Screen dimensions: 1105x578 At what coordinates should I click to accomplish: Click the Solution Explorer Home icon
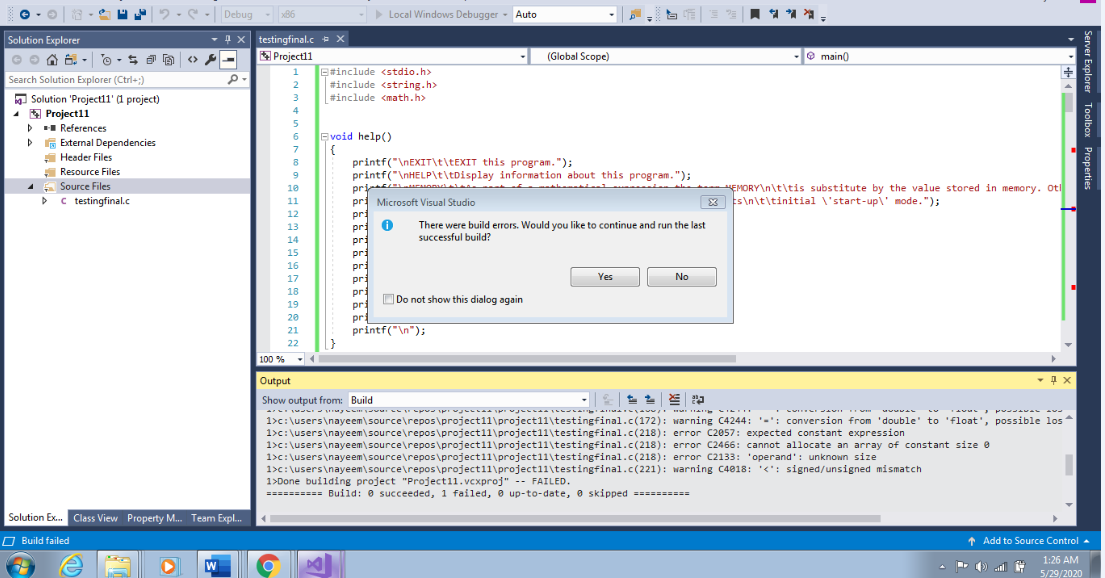click(x=52, y=60)
